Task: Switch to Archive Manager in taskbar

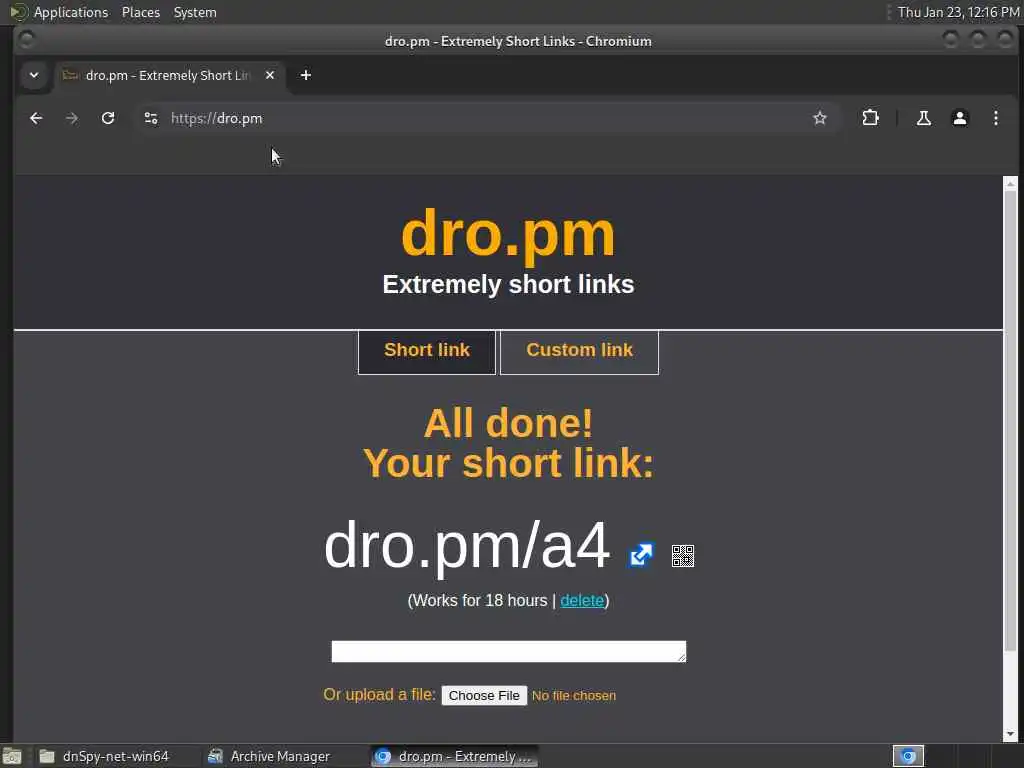Action: [x=269, y=756]
